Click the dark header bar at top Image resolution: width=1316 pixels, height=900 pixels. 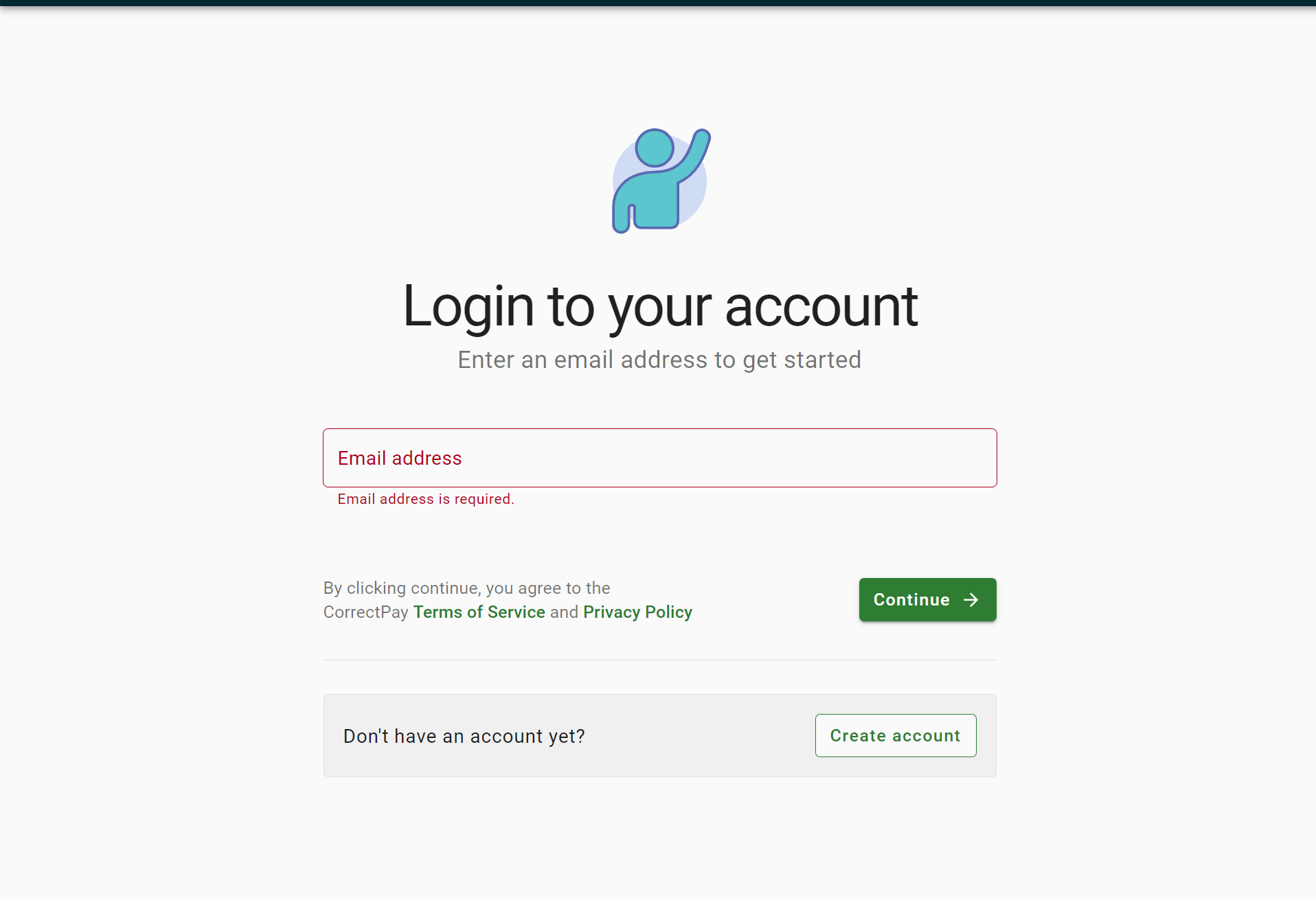pyautogui.click(x=658, y=3)
